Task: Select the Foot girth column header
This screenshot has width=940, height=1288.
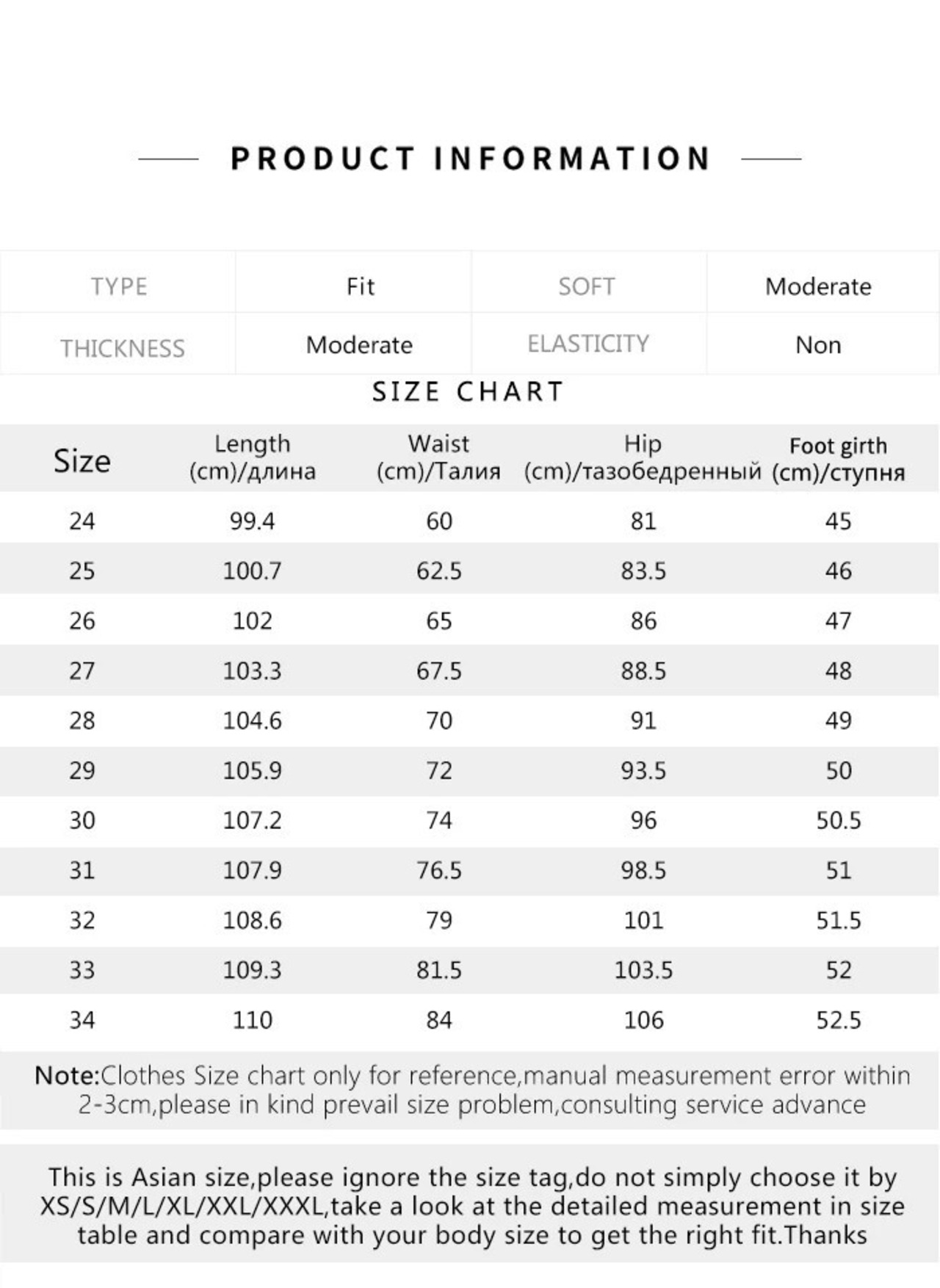Action: [838, 459]
